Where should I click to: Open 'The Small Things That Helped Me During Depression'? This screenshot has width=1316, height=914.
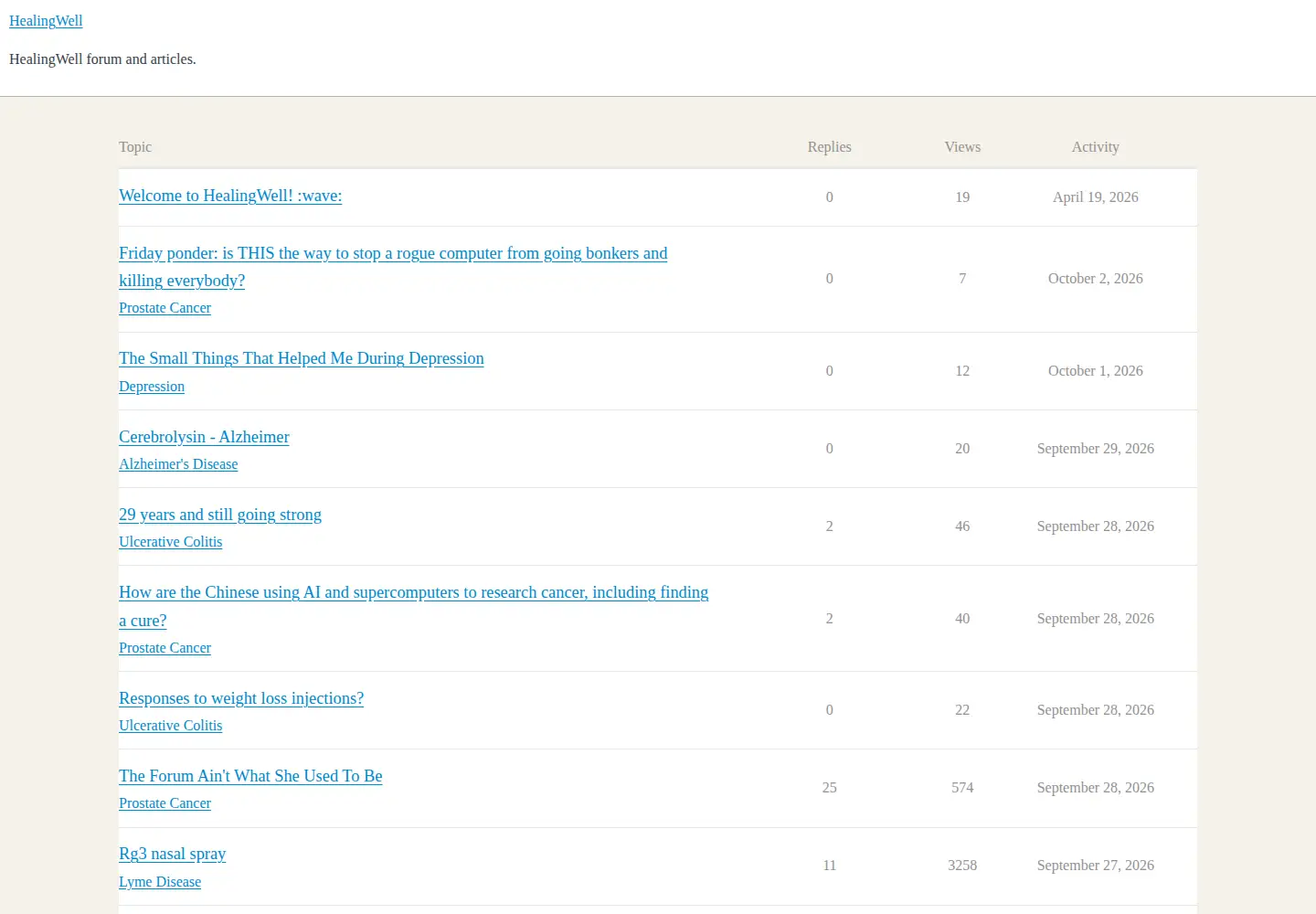coord(302,358)
